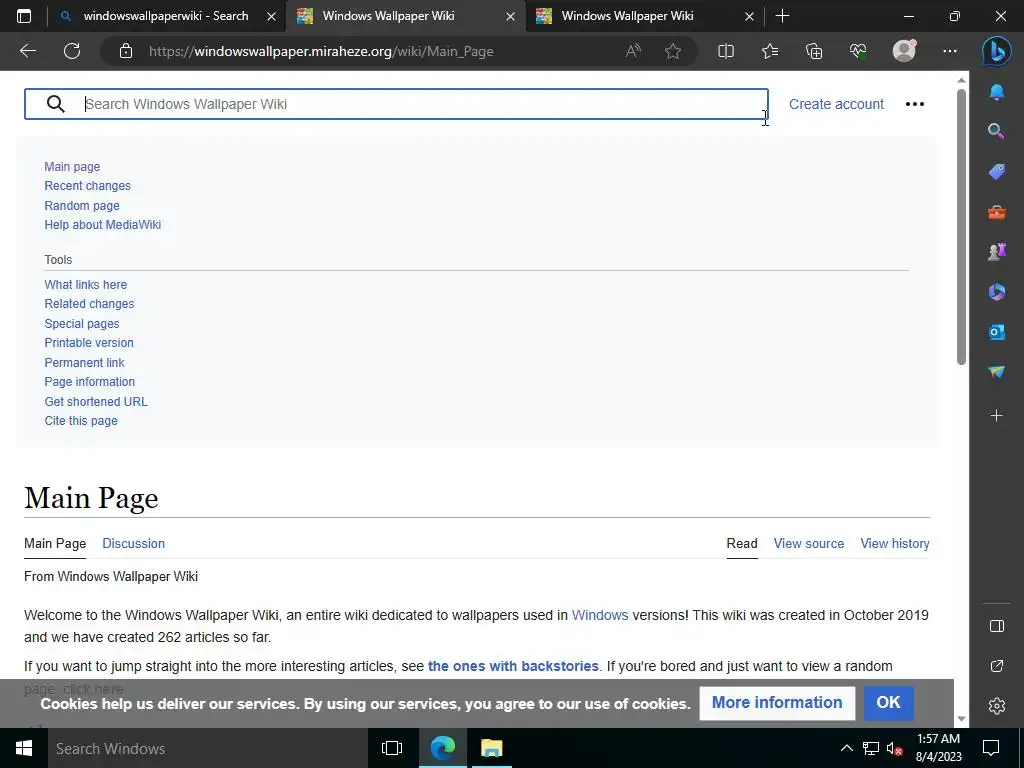Open the ones with backstories link
The height and width of the screenshot is (768, 1024).
(x=513, y=666)
